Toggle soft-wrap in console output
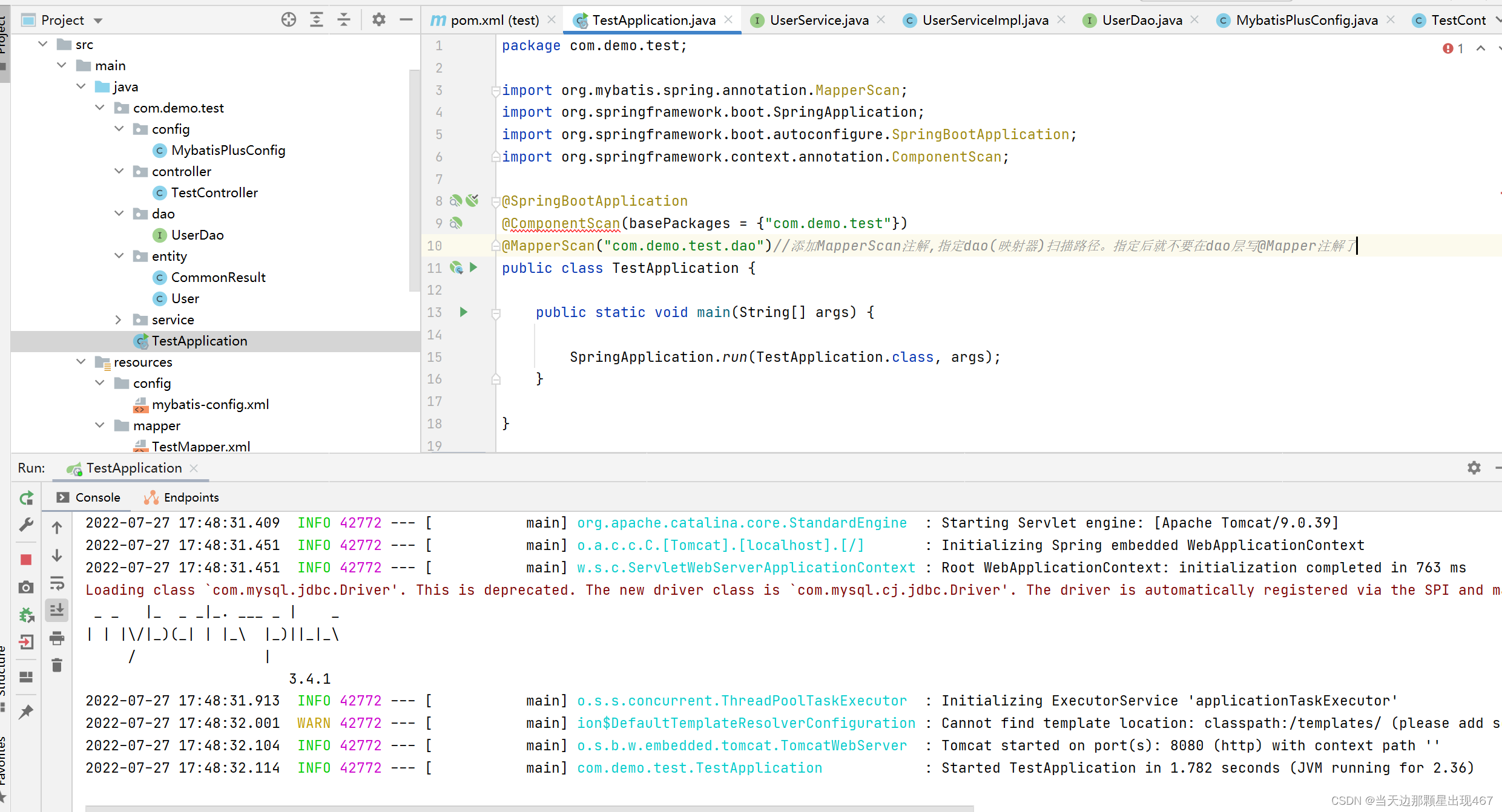Image resolution: width=1502 pixels, height=812 pixels. pos(57,583)
